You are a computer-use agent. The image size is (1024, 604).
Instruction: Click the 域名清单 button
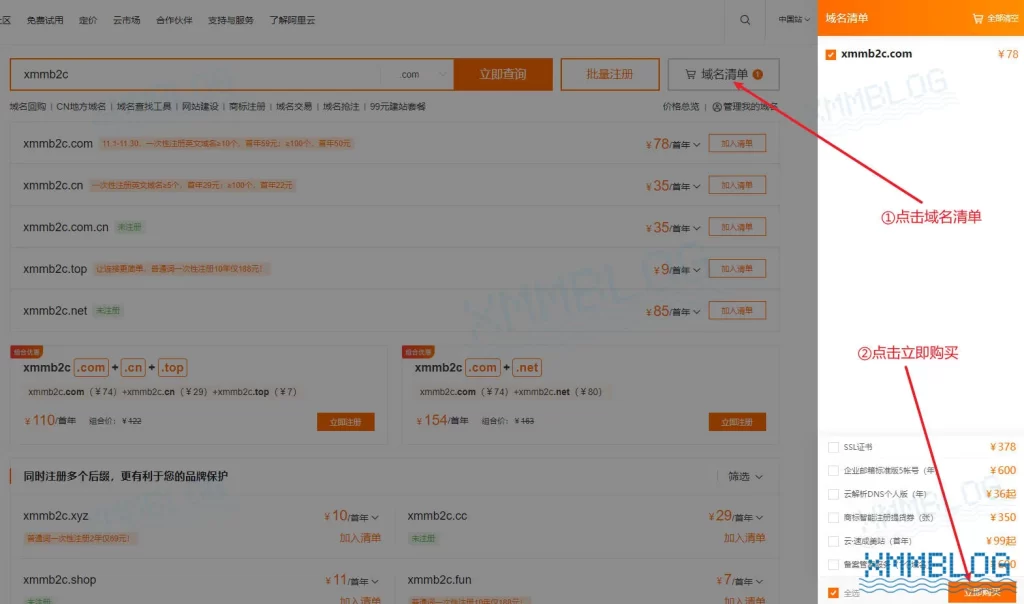724,74
